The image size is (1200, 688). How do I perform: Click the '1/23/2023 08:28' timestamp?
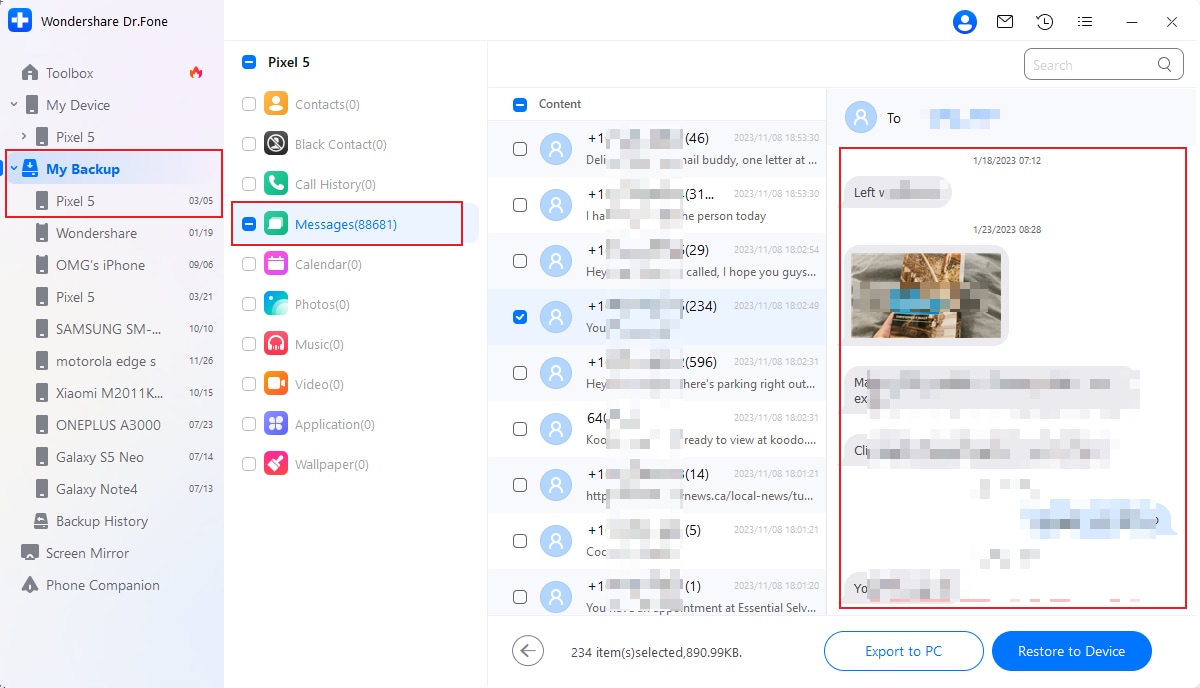[x=1007, y=229]
